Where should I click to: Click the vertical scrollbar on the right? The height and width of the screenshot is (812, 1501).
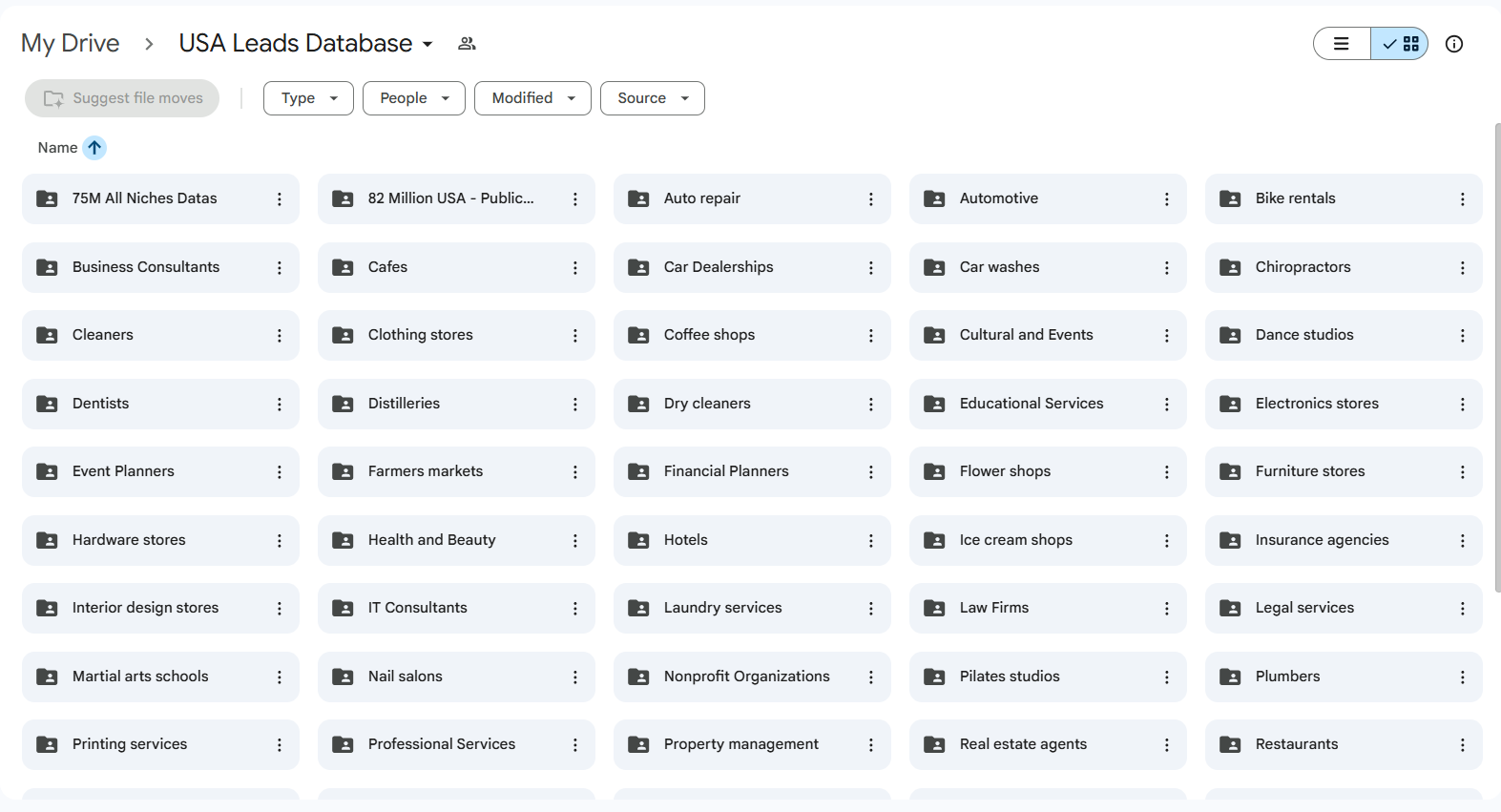1497,358
